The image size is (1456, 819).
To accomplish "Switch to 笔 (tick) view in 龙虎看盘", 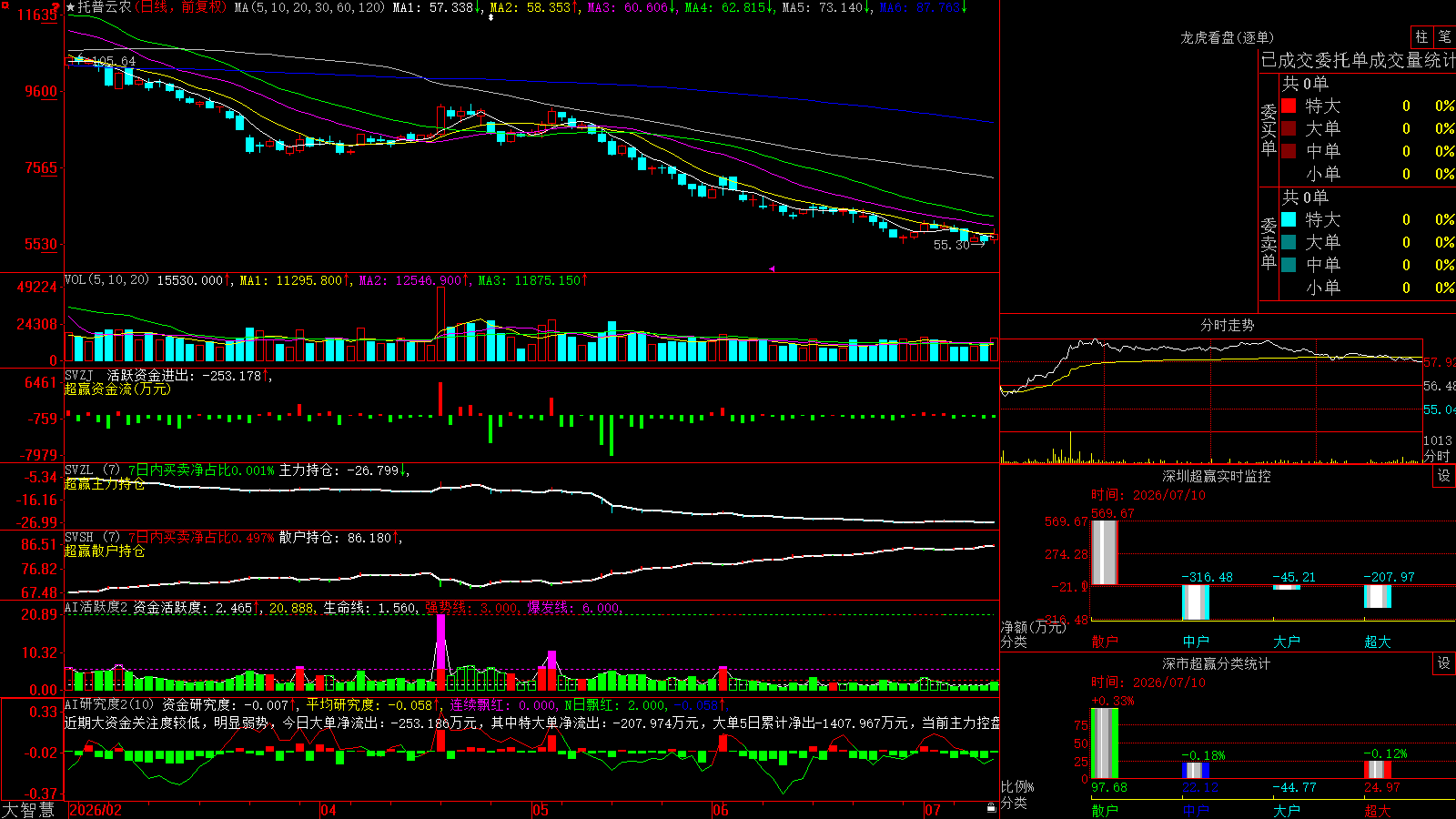I will coord(1444,37).
